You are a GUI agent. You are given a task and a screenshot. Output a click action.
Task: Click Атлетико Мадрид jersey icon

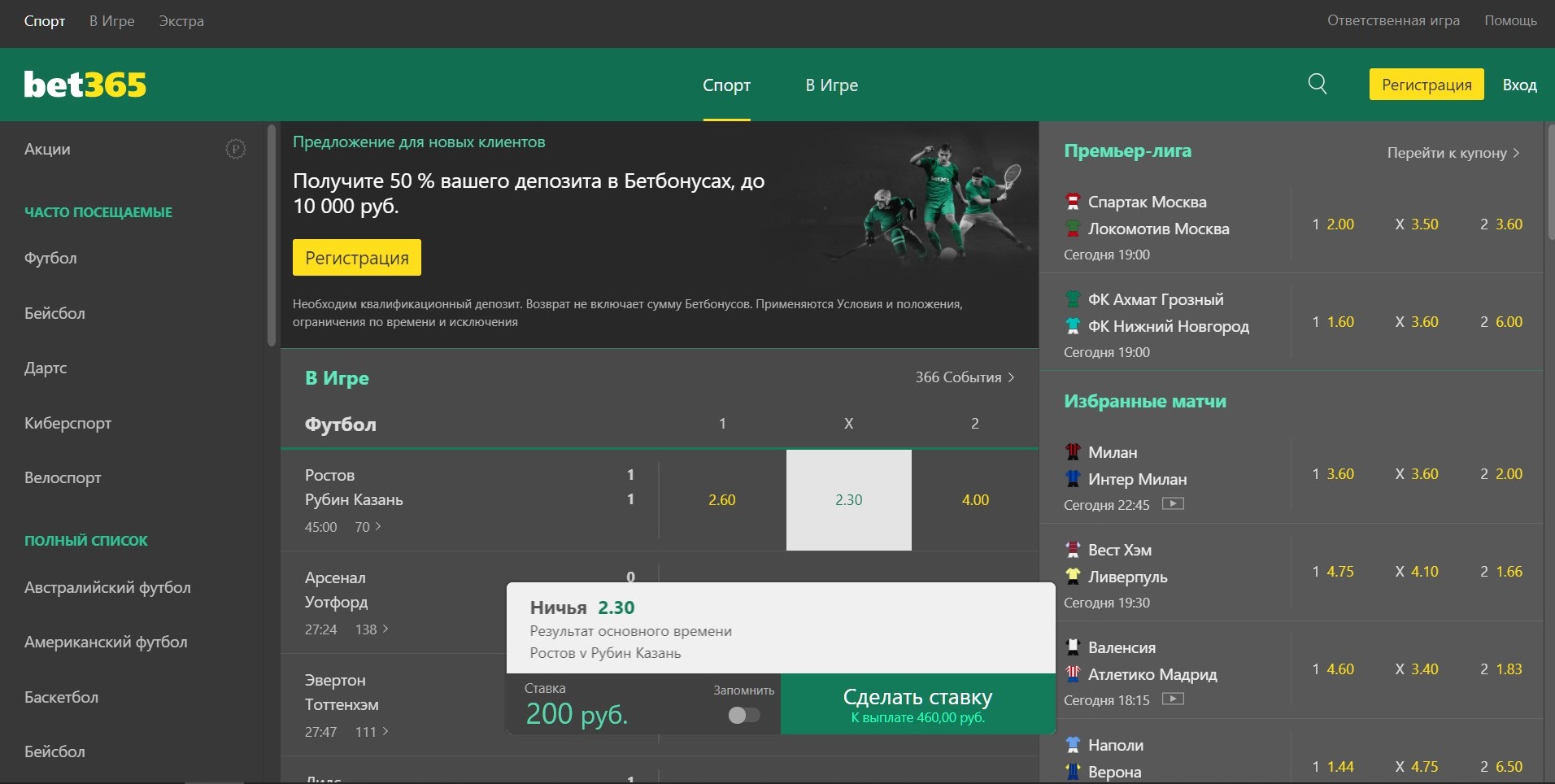pyautogui.click(x=1073, y=674)
